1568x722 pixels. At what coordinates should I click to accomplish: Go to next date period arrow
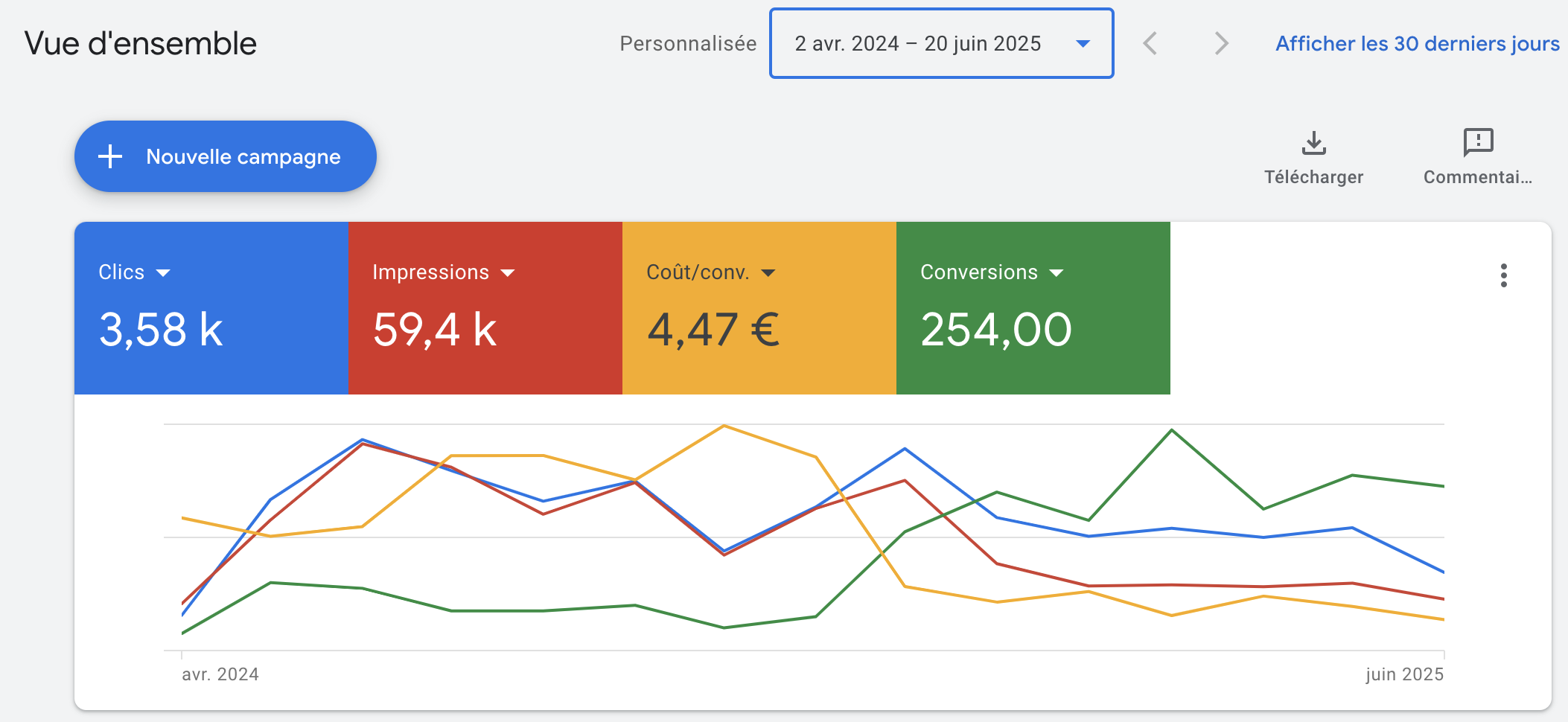tap(1221, 43)
